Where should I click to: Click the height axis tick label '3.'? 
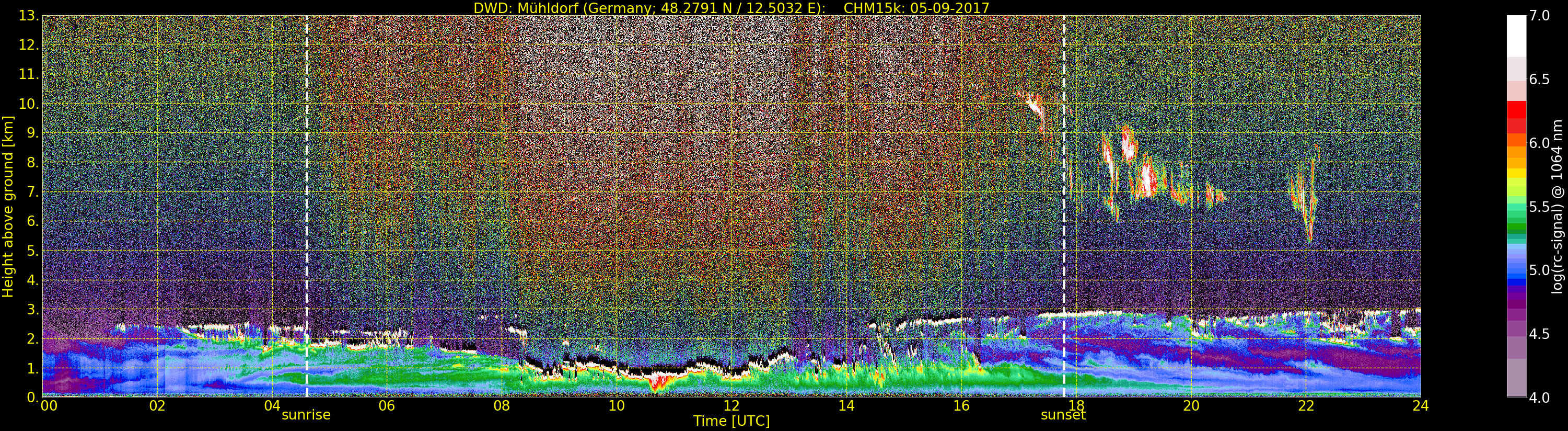point(32,309)
